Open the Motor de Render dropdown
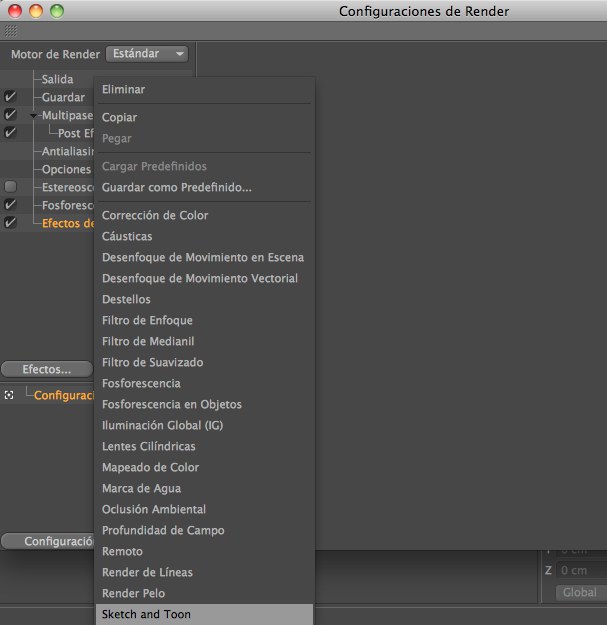The height and width of the screenshot is (625, 607). point(147,54)
